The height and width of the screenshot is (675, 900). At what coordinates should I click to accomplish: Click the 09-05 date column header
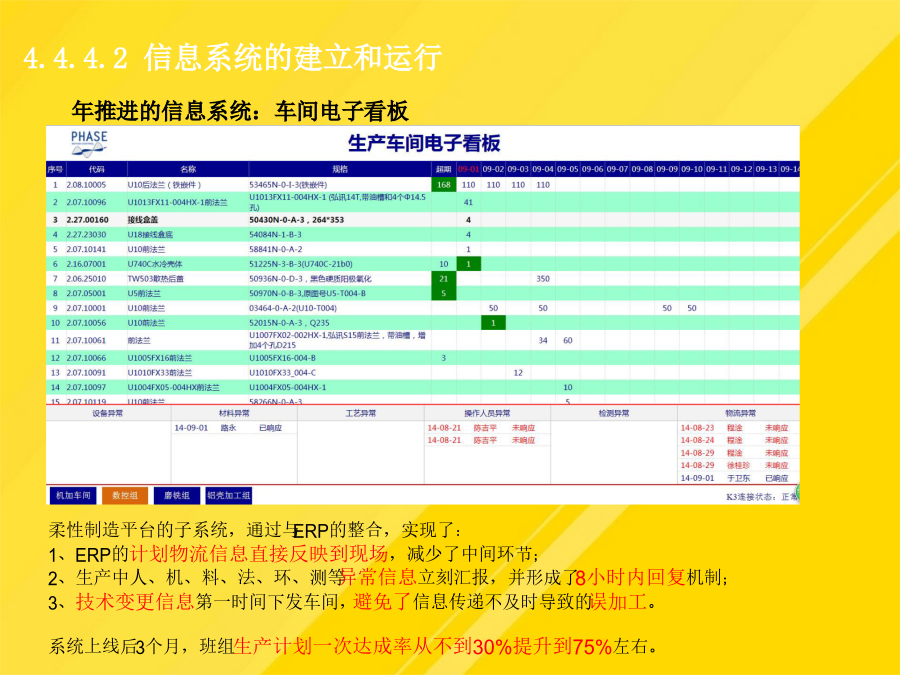coord(568,169)
